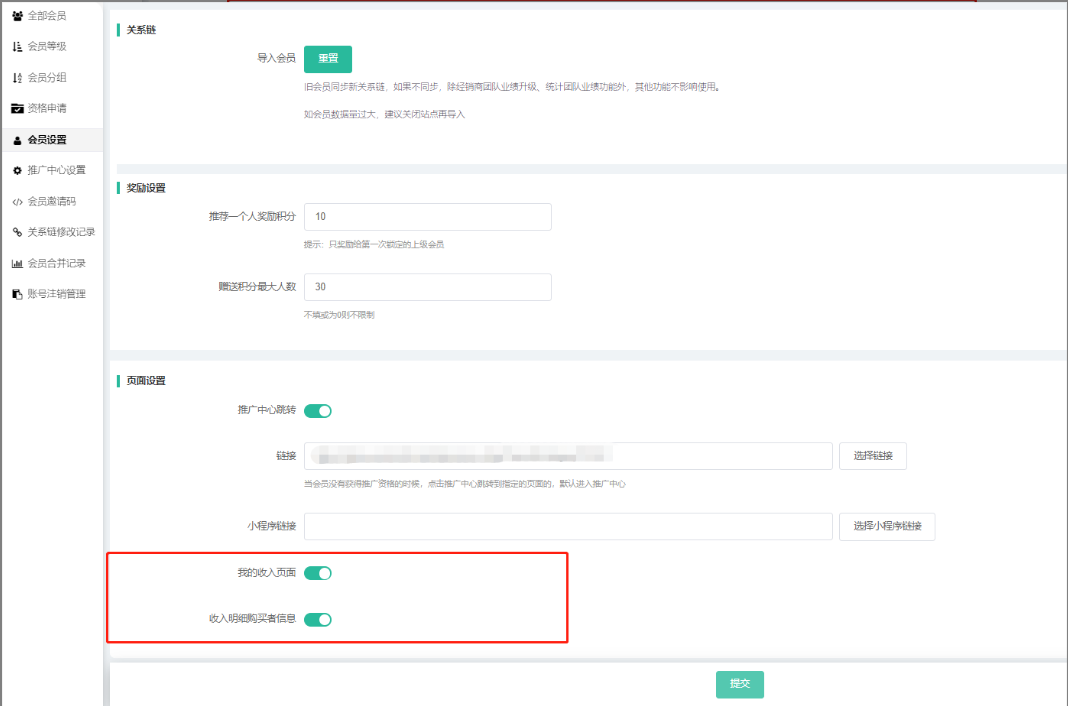
Task: Select the 会员设置 sidebar menu item
Action: (x=47, y=140)
